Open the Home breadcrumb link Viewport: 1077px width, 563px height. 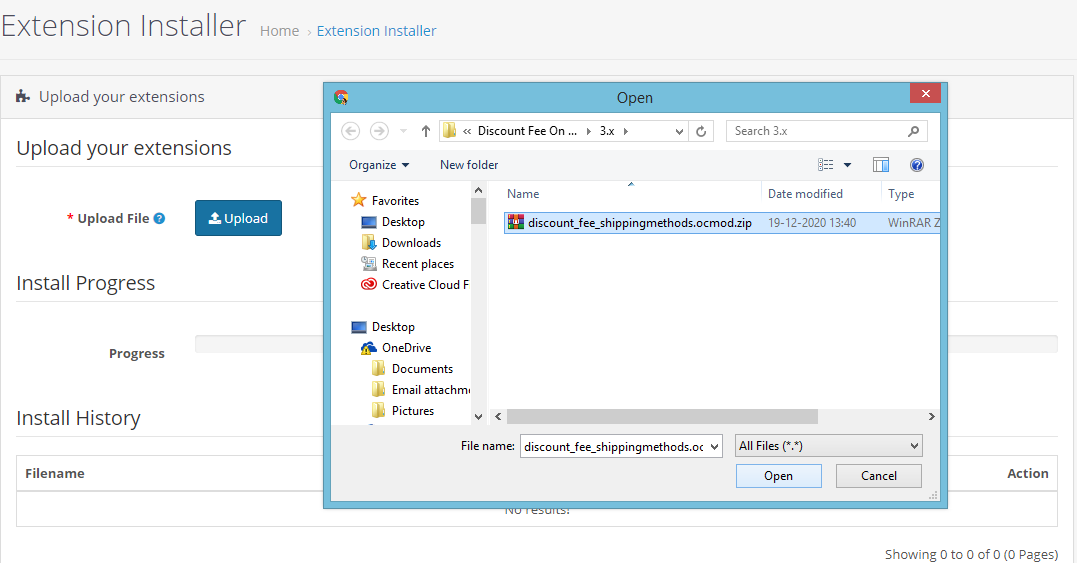pyautogui.click(x=280, y=31)
